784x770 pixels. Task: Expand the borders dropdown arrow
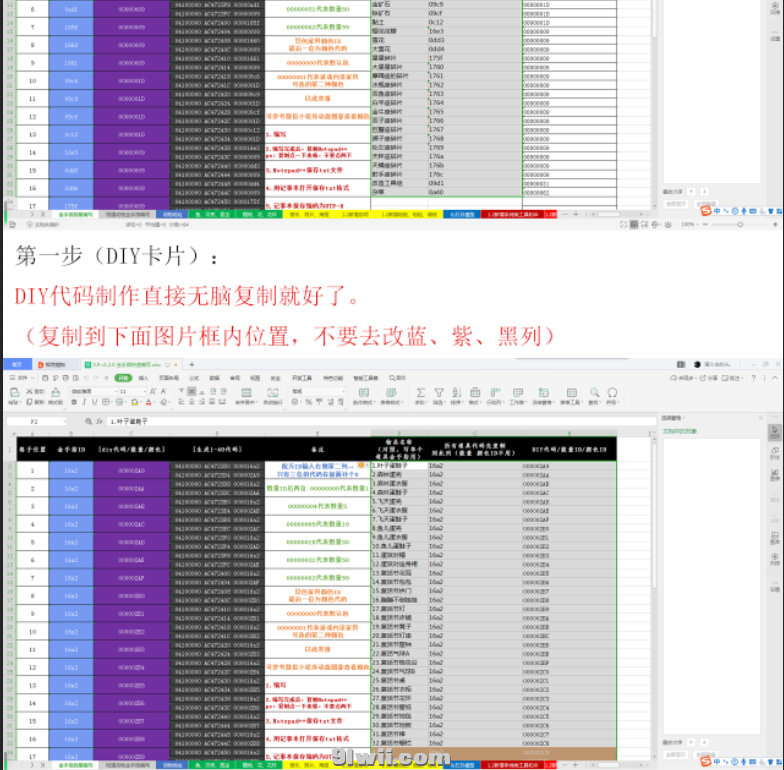click(111, 402)
